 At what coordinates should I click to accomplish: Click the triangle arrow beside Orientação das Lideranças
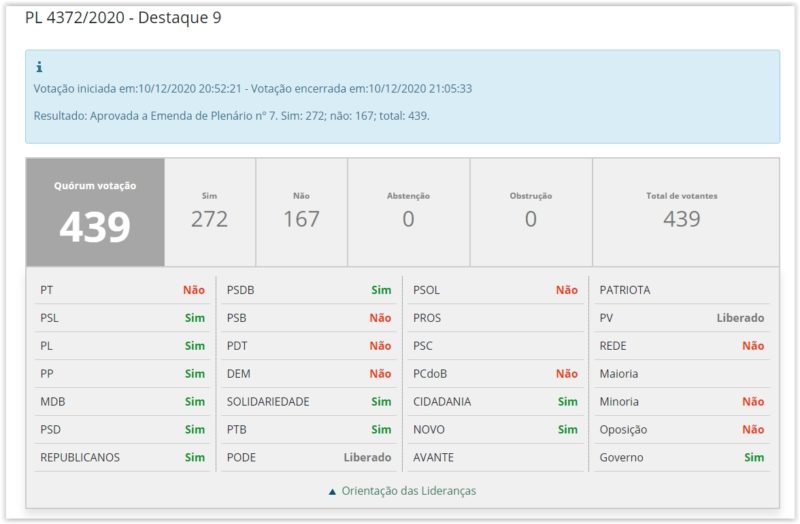332,491
